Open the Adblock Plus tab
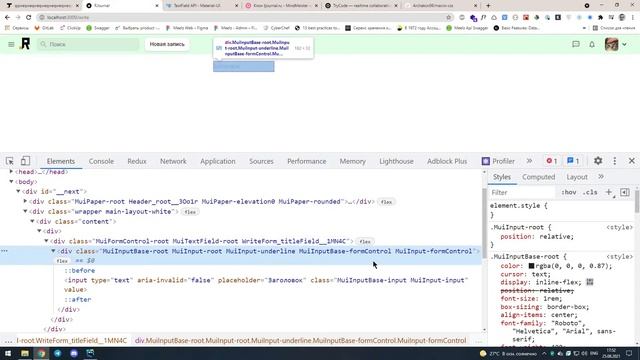The image size is (640, 360). pyautogui.click(x=447, y=161)
